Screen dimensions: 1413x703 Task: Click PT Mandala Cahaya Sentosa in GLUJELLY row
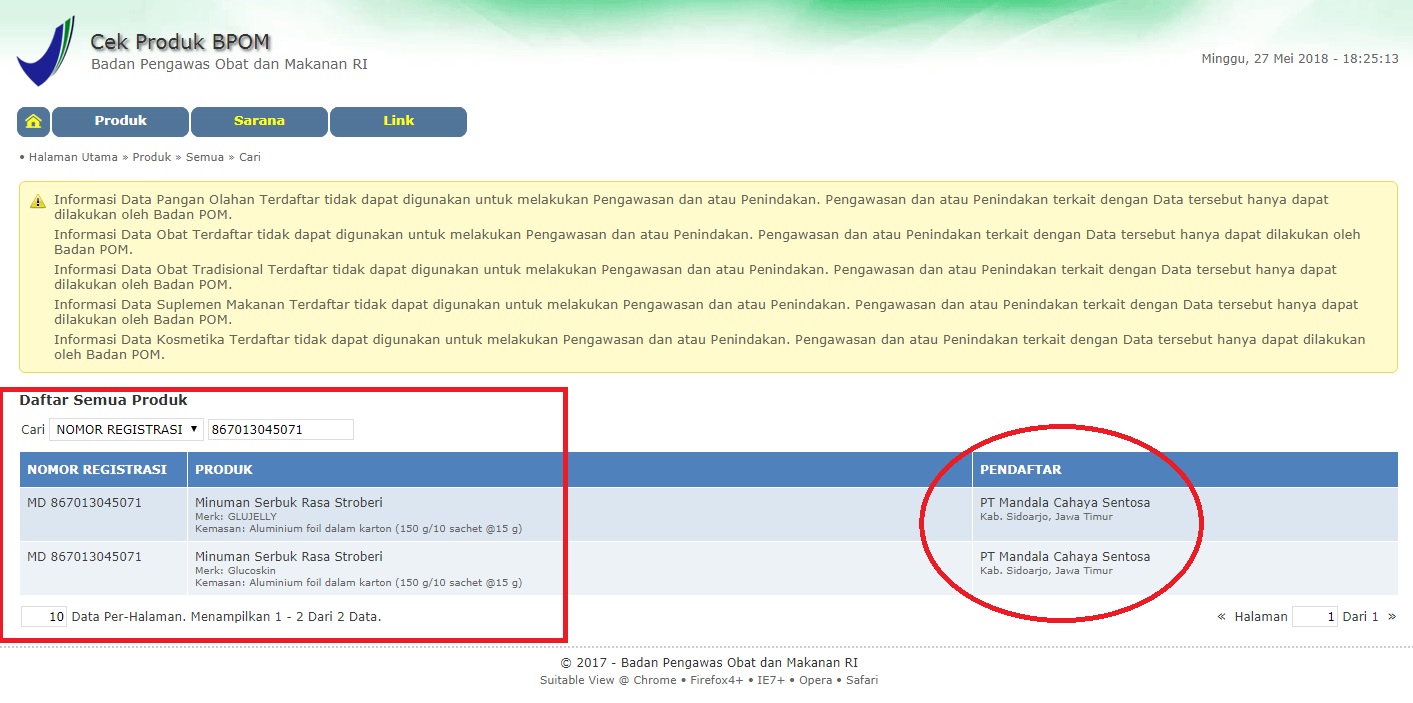(1065, 502)
